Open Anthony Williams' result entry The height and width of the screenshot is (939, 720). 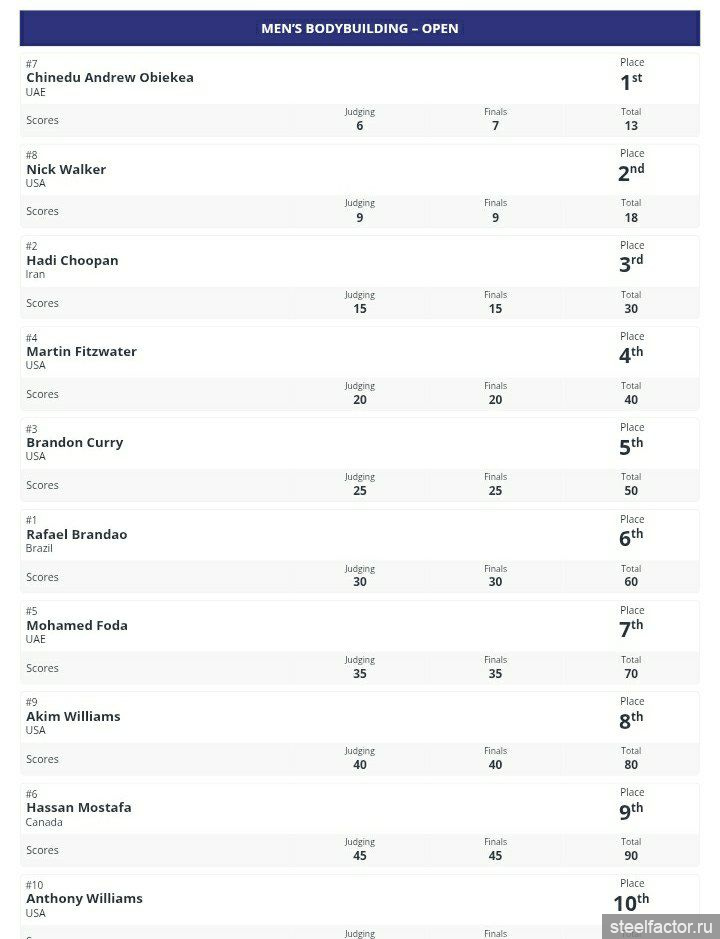point(84,899)
